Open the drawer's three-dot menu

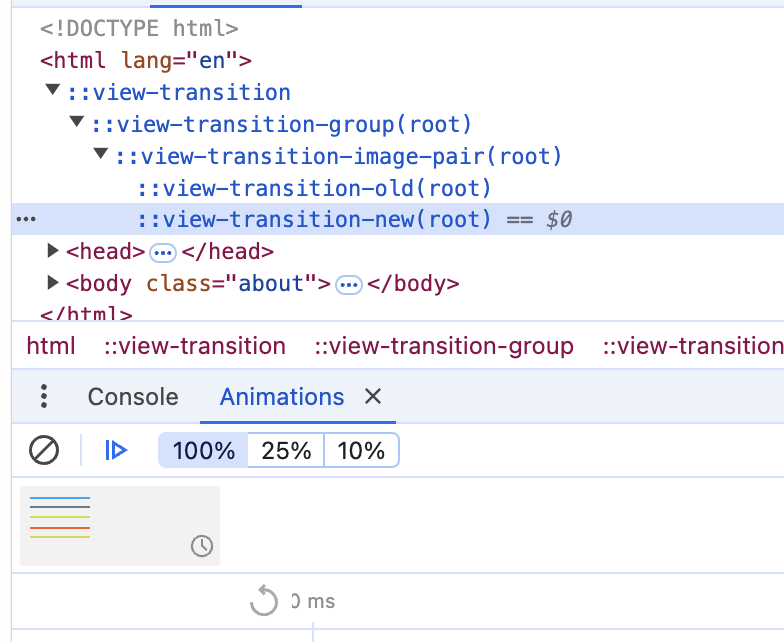tap(43, 397)
